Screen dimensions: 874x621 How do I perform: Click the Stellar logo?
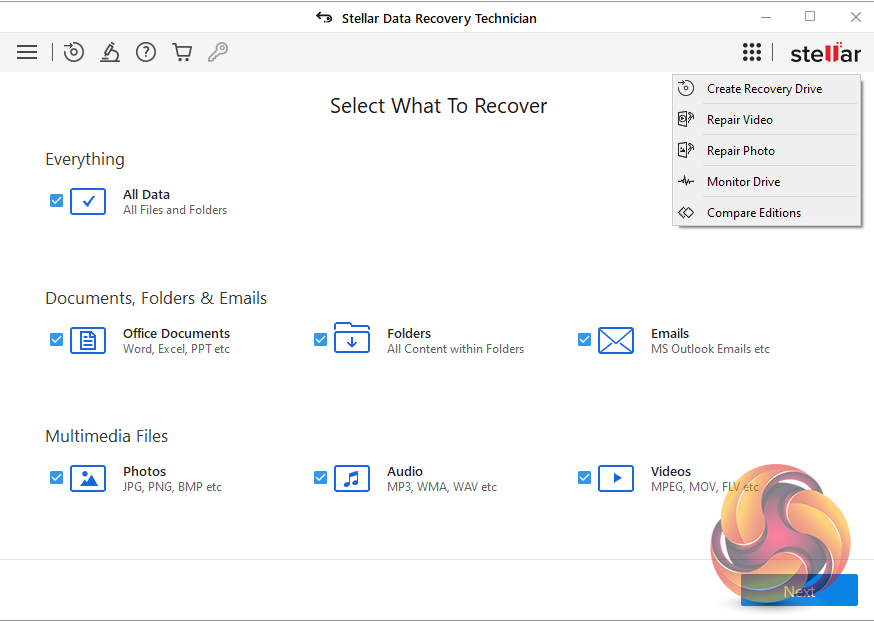pyautogui.click(x=825, y=53)
